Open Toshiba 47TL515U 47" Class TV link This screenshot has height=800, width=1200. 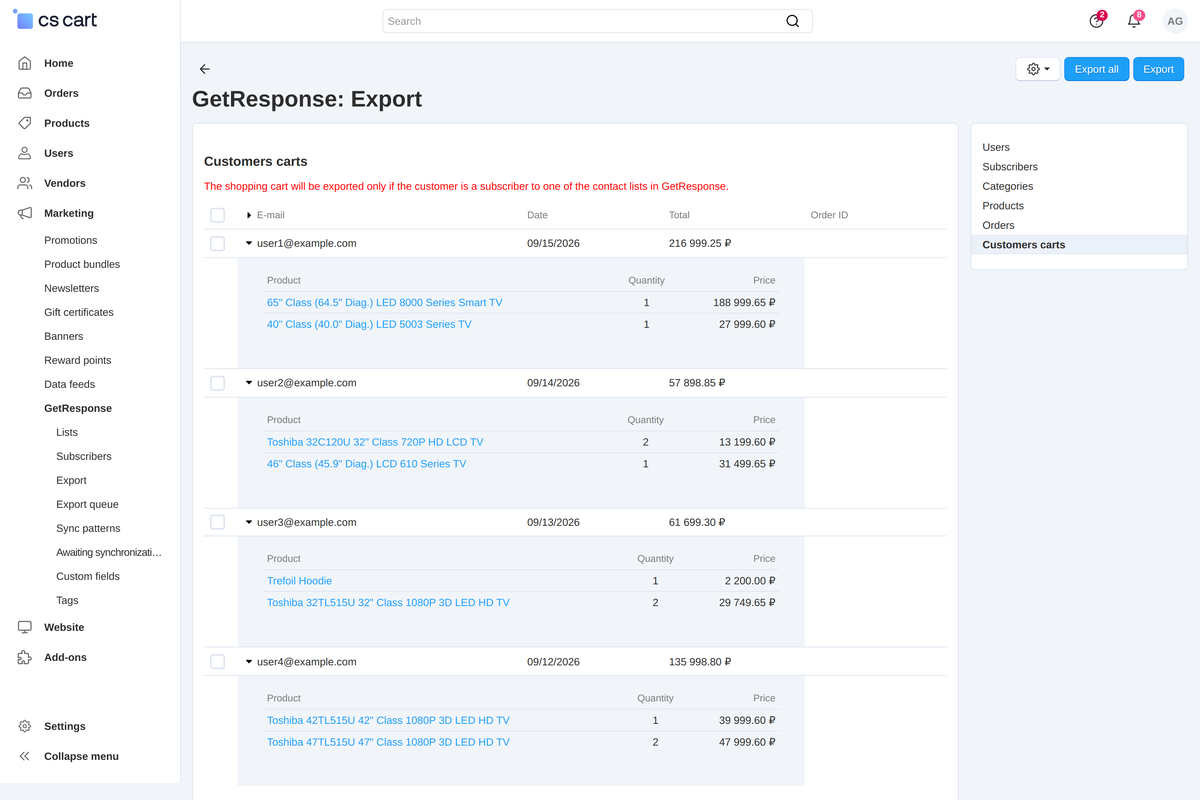pos(388,742)
